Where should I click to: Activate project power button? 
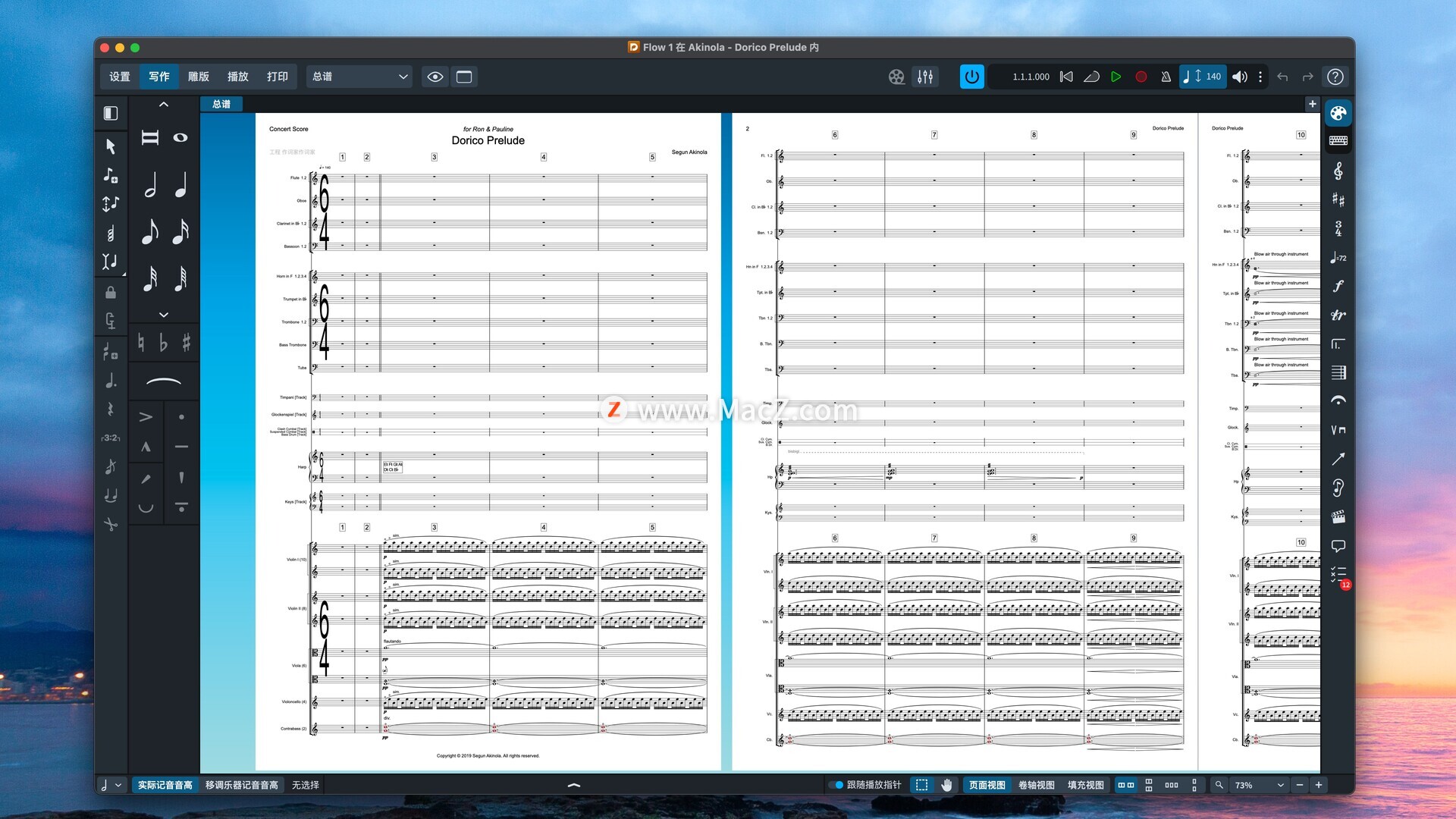pyautogui.click(x=971, y=77)
